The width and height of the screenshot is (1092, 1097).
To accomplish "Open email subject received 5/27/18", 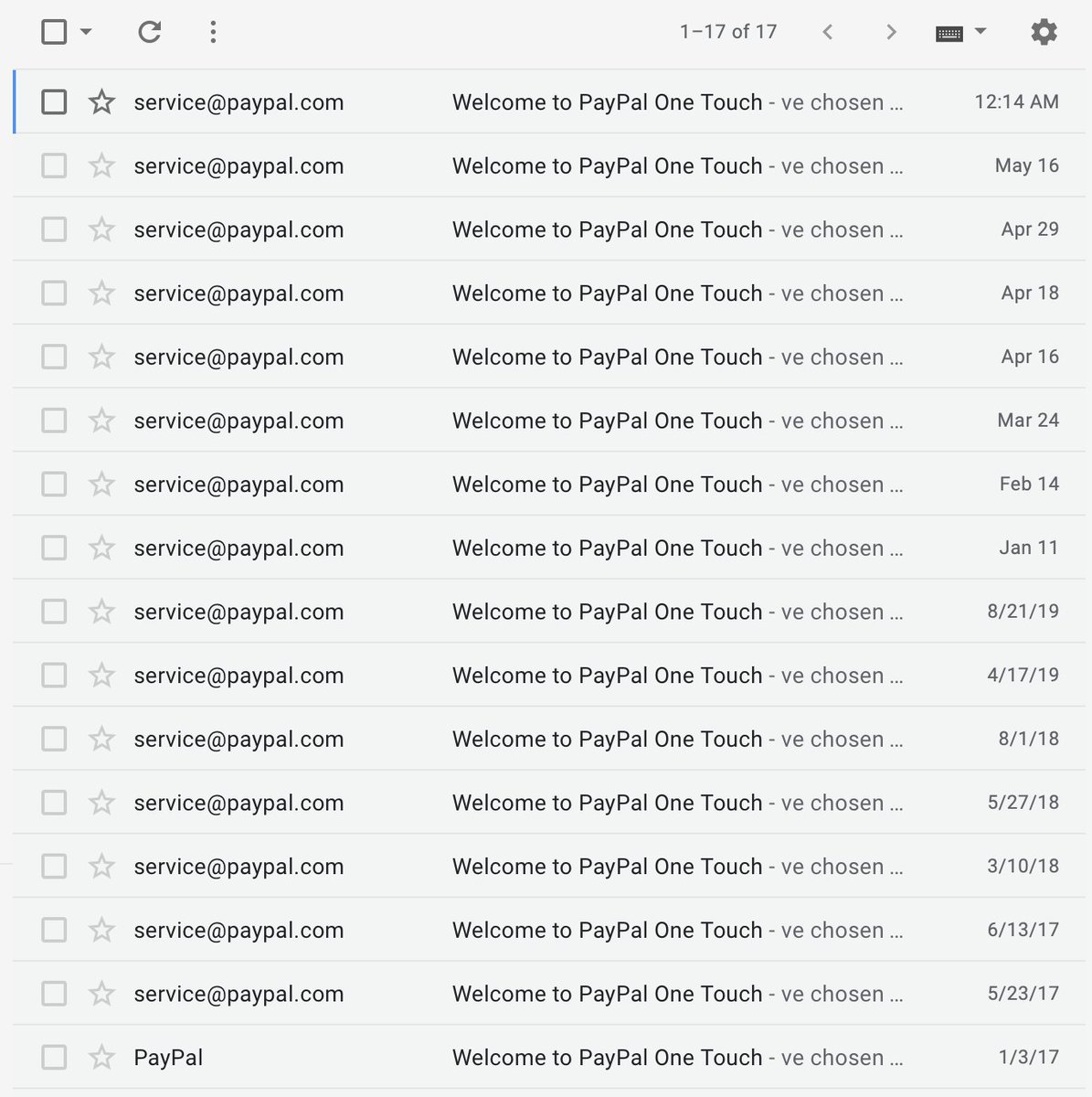I will pyautogui.click(x=607, y=803).
